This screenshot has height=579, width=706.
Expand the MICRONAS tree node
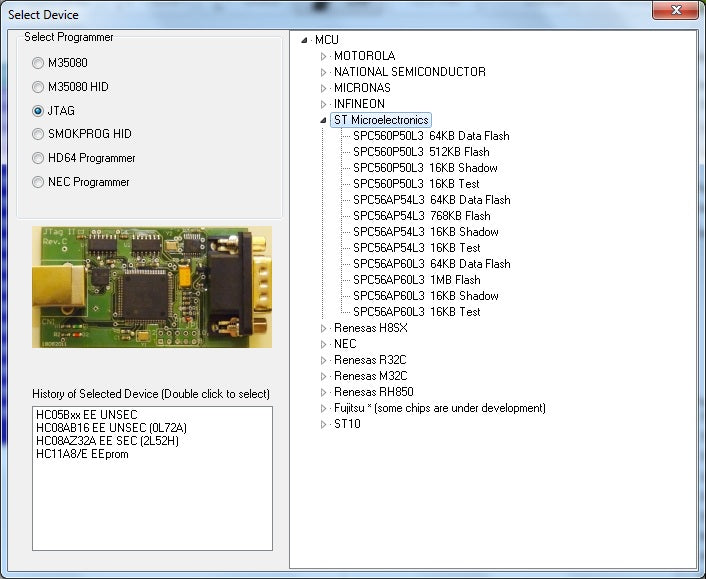323,88
